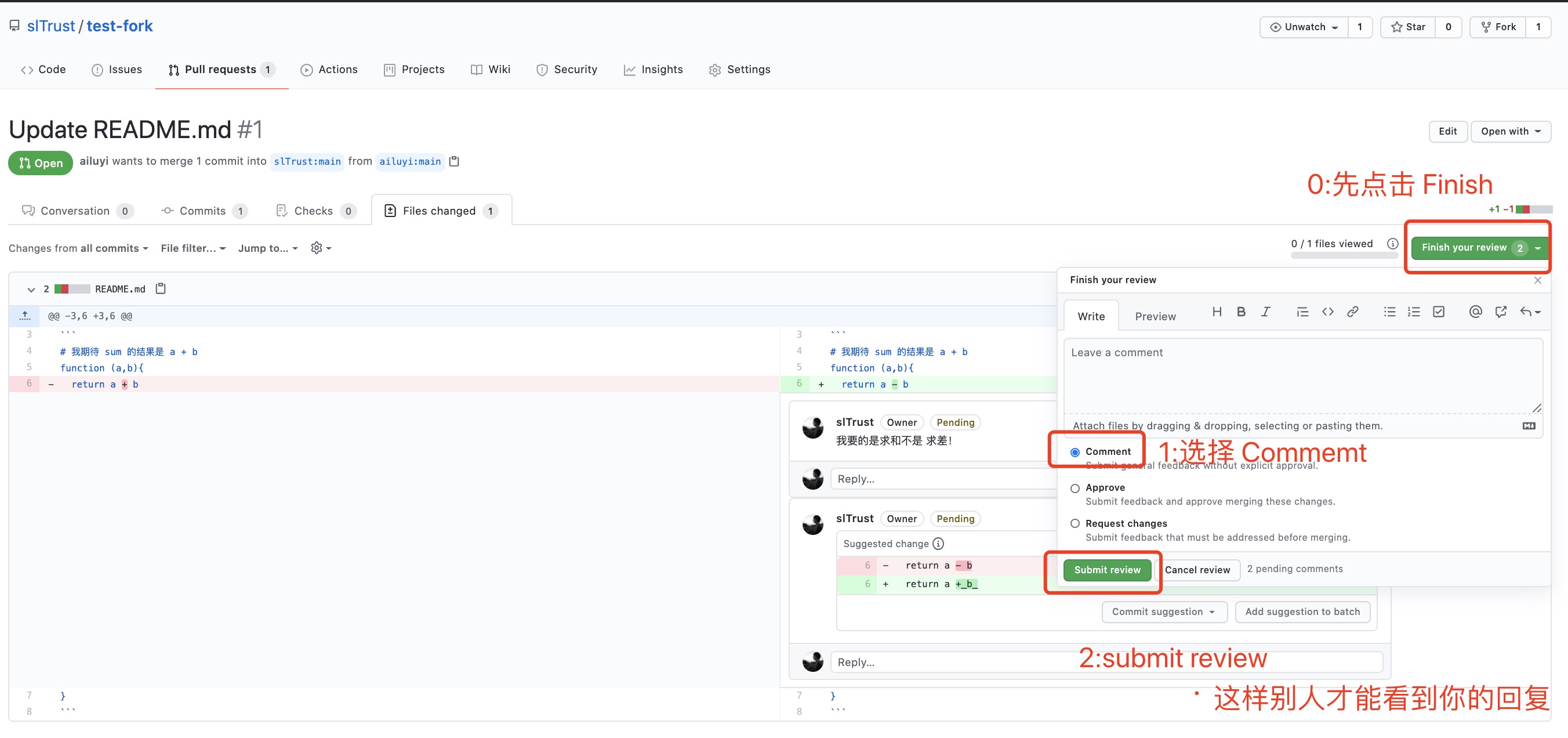Select the Approve radio option
This screenshot has height=738, width=1568.
coord(1075,488)
